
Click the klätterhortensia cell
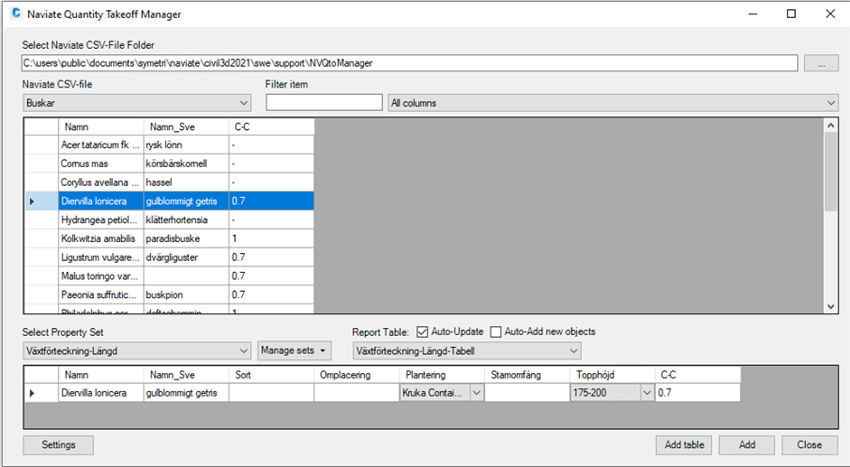(x=186, y=220)
